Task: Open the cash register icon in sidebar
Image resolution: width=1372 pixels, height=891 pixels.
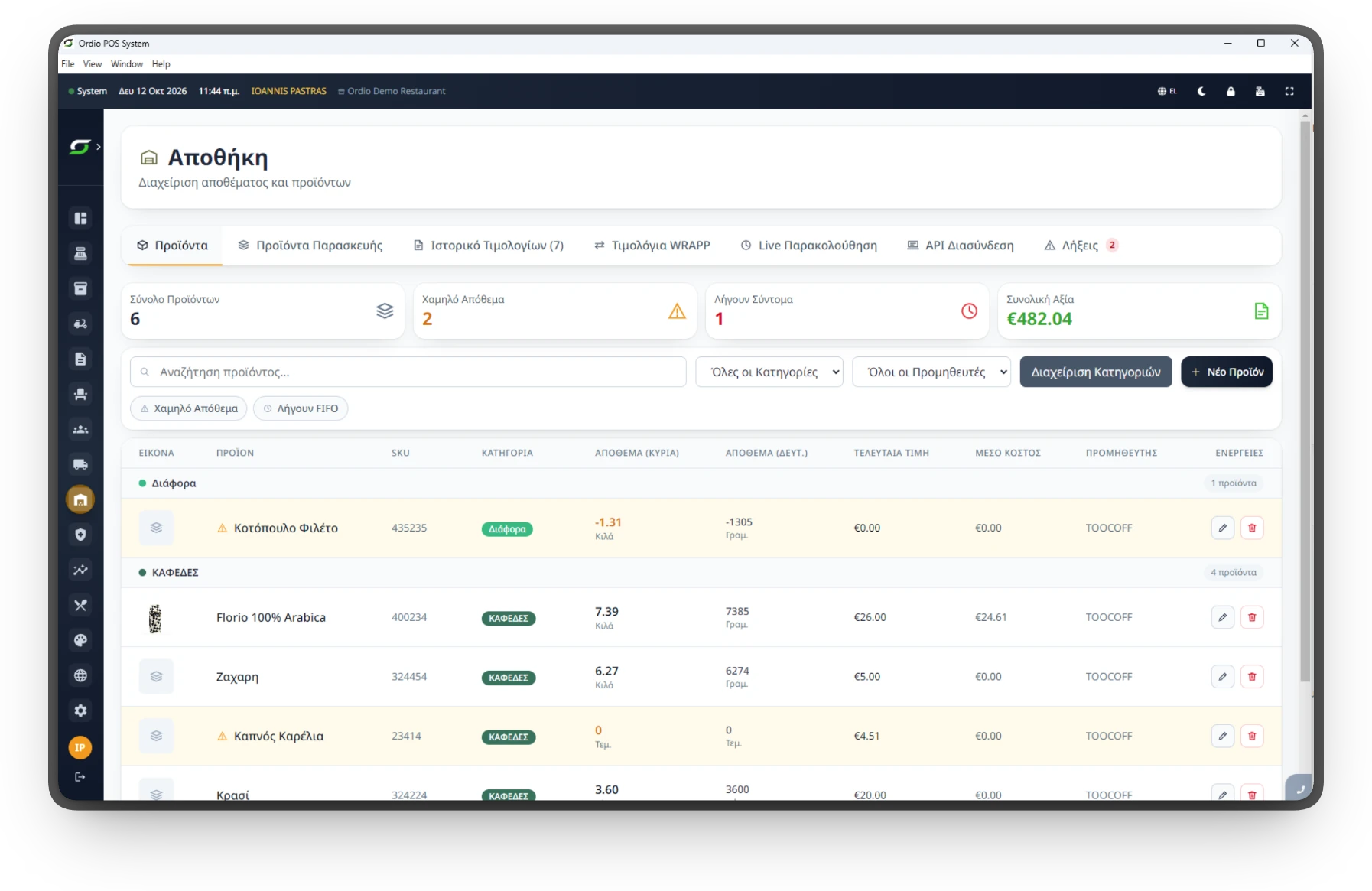Action: [x=80, y=254]
